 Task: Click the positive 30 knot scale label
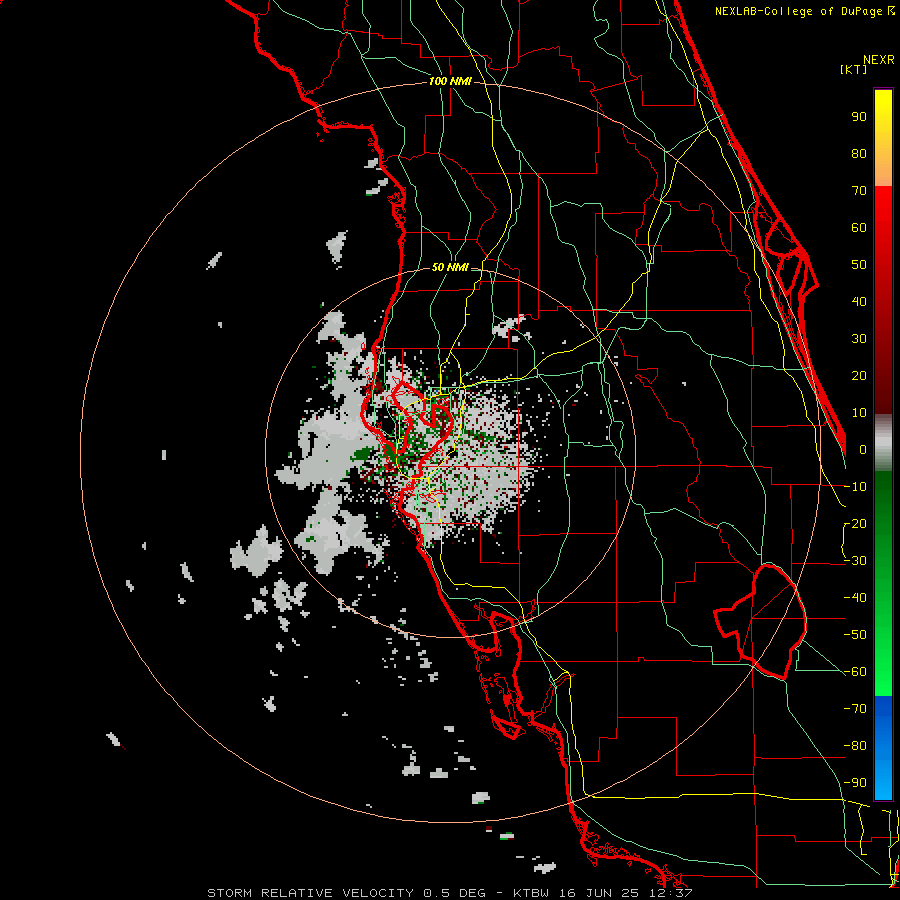click(x=859, y=339)
